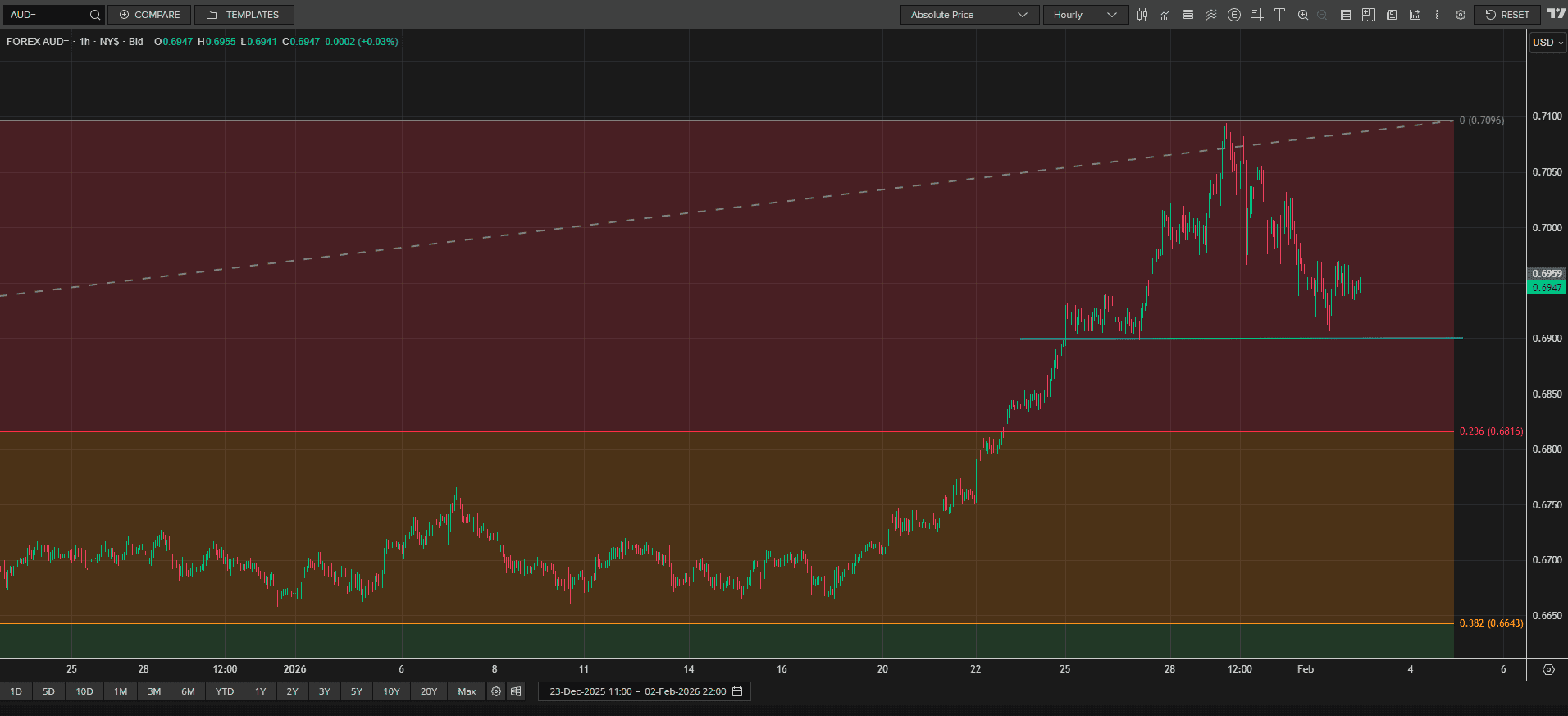Switch range to 5Y

coord(356,691)
